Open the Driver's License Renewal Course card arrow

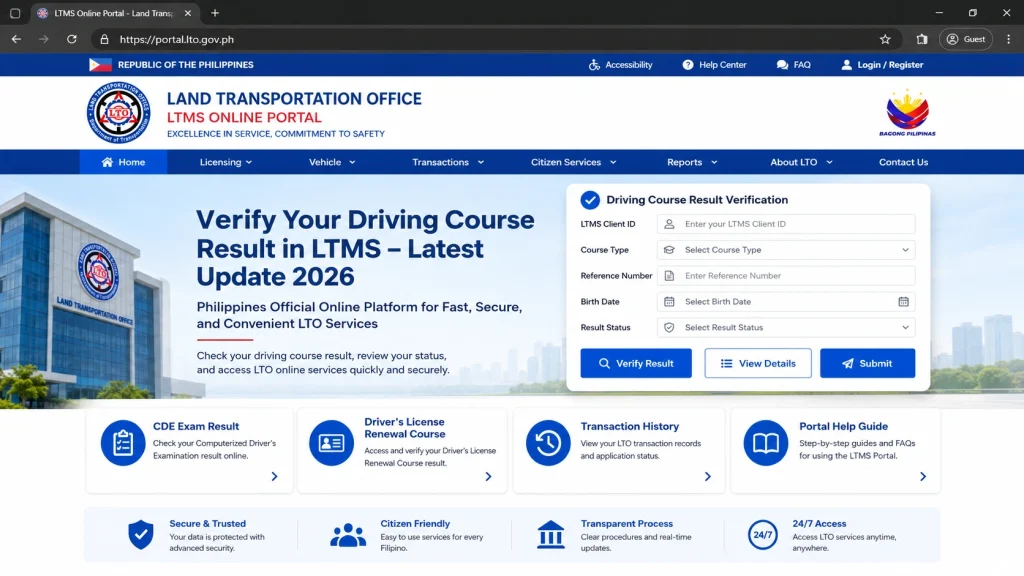(x=488, y=477)
